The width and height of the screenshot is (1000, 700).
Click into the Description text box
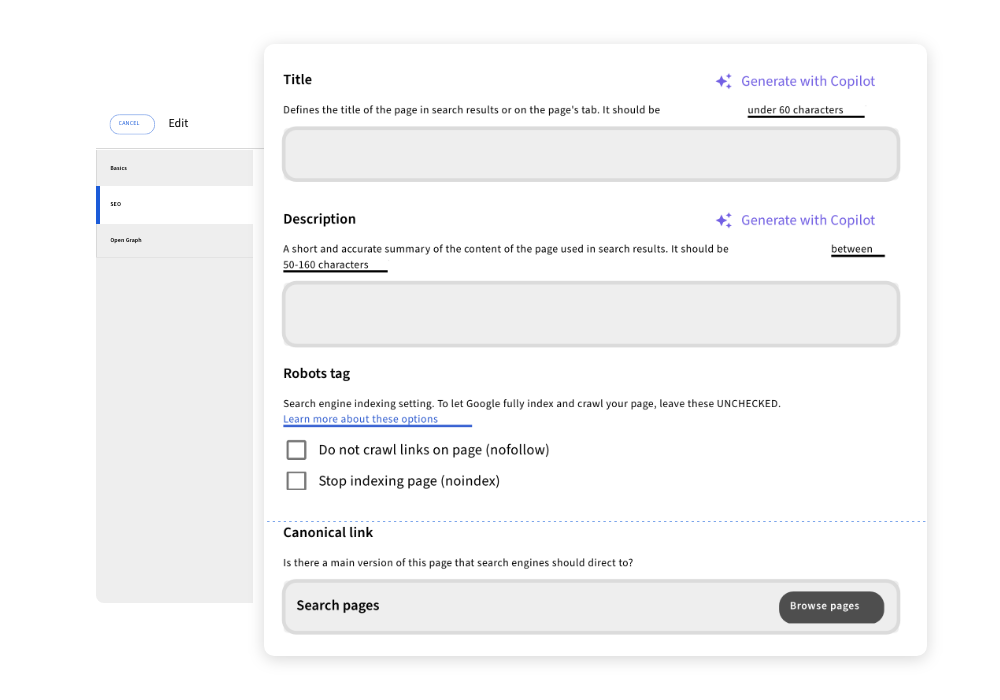click(590, 314)
